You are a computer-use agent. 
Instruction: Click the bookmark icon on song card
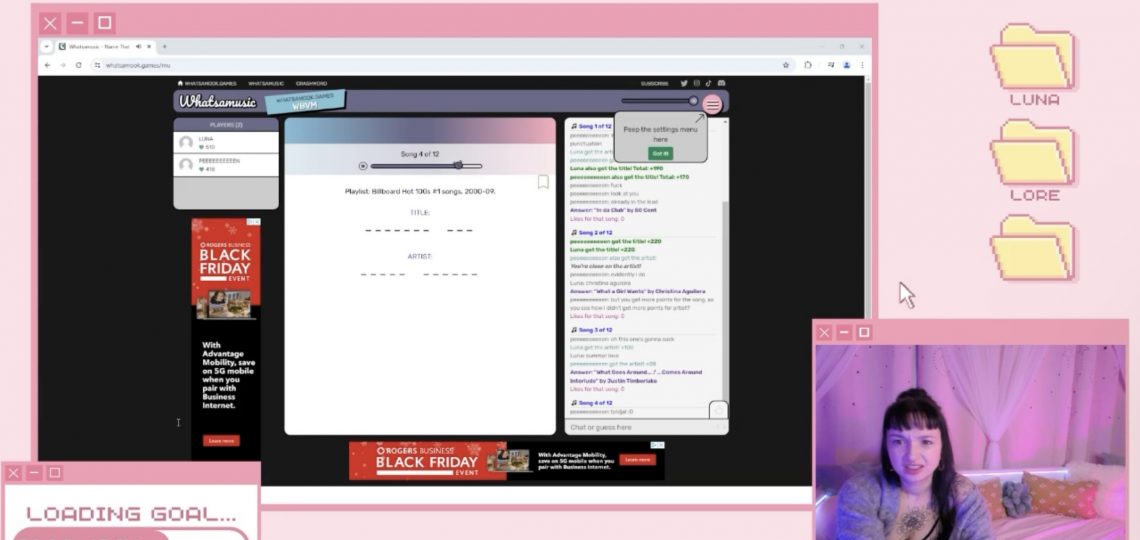(x=543, y=182)
